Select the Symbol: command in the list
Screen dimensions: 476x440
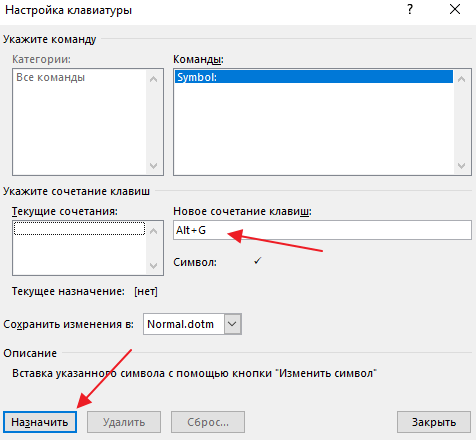(x=314, y=77)
